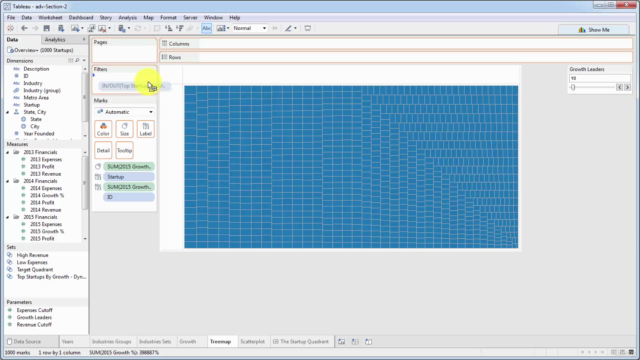Open the Marks type Automatic dropdown
Screen dimensions: 640x360
tap(124, 112)
